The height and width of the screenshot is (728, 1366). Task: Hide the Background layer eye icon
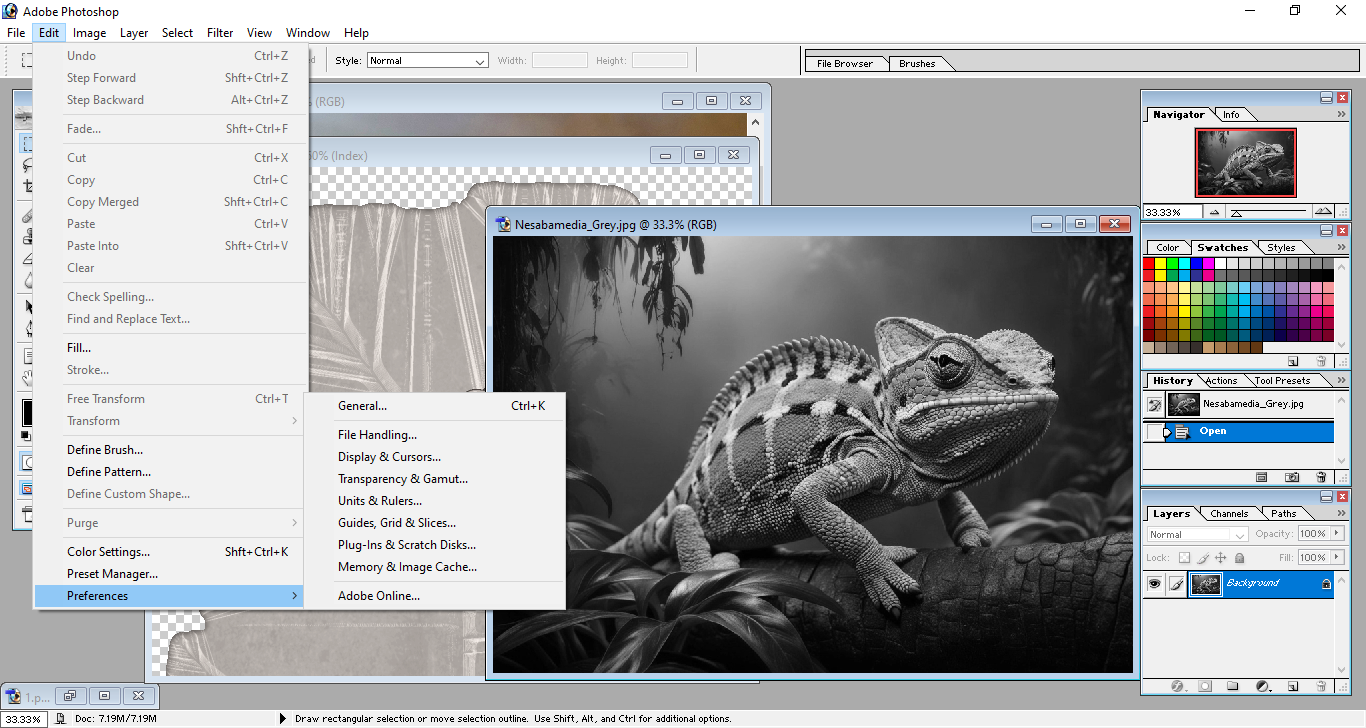click(1155, 584)
